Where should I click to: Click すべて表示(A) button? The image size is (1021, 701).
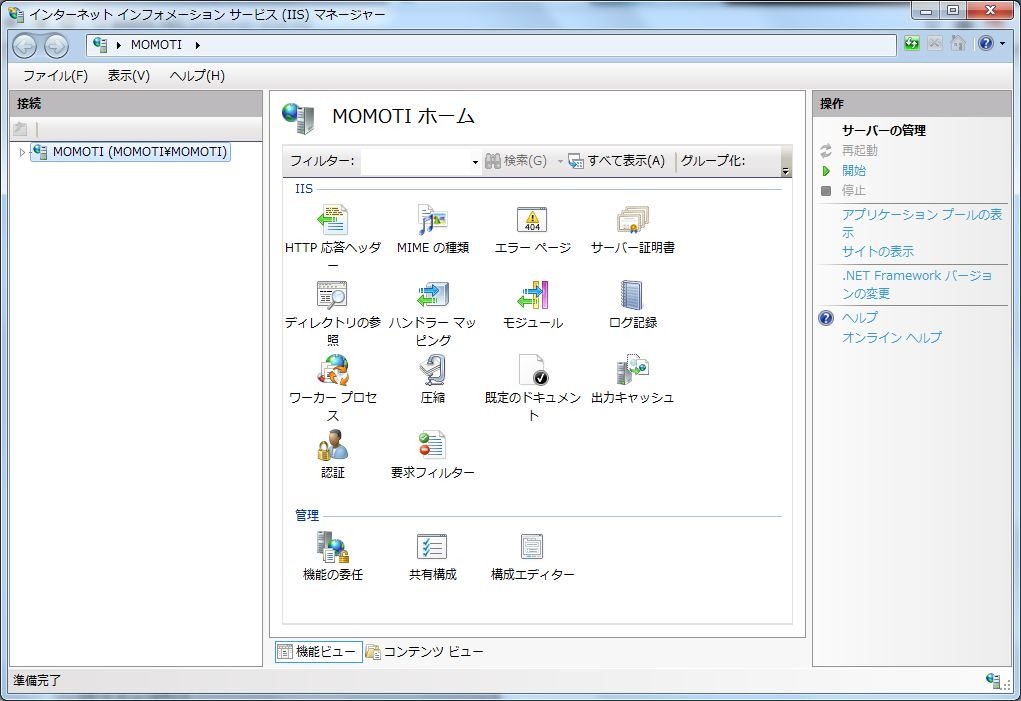tap(617, 161)
